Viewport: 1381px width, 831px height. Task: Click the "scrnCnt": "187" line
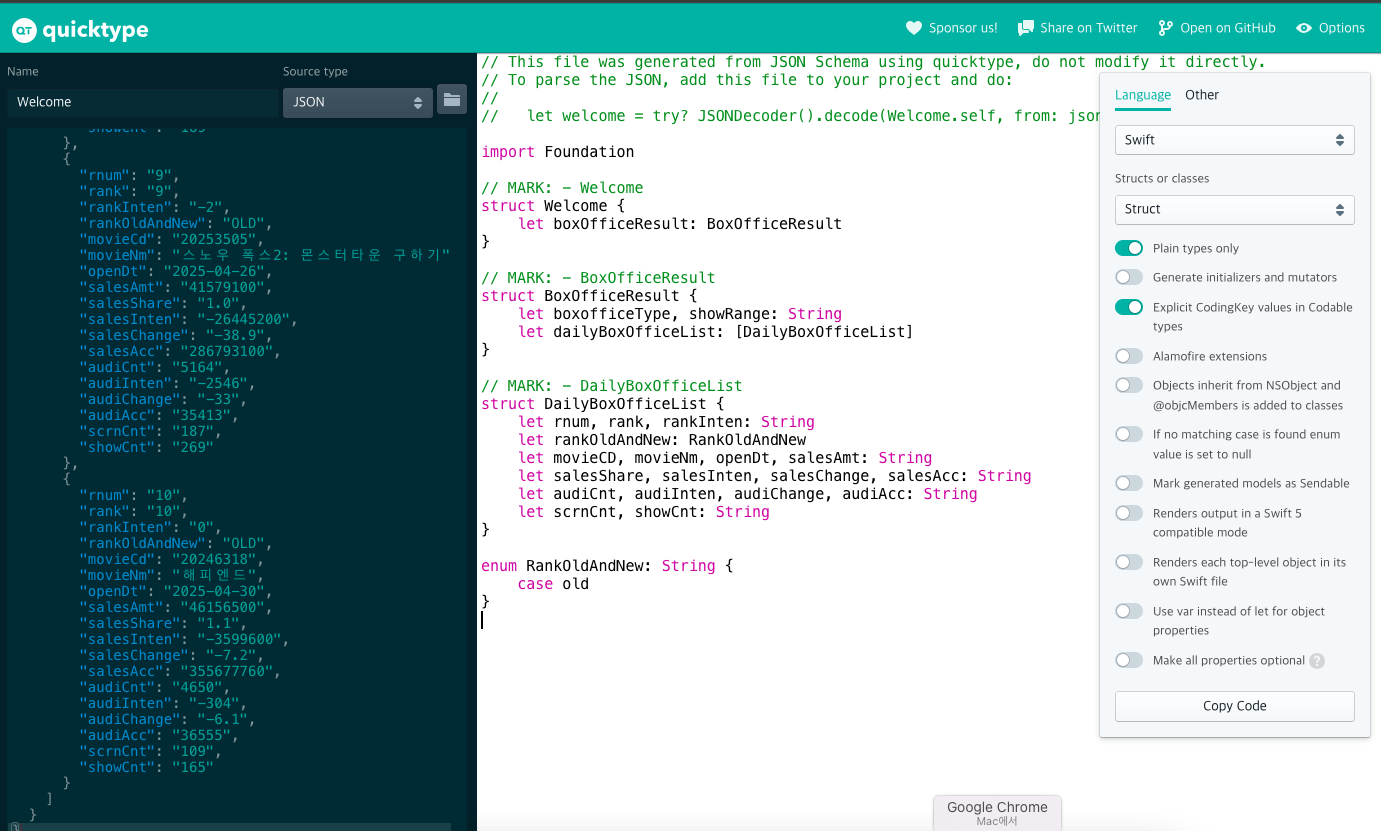(x=151, y=431)
